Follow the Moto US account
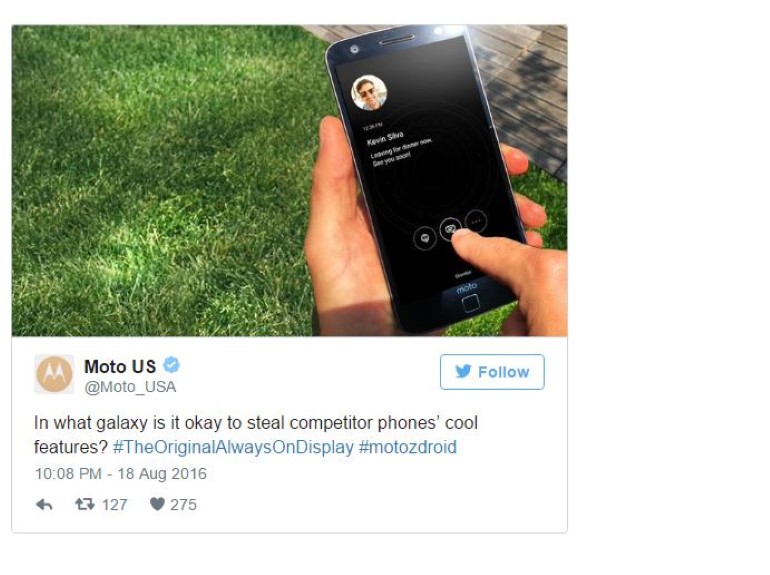The height and width of the screenshot is (575, 770). pyautogui.click(x=492, y=372)
